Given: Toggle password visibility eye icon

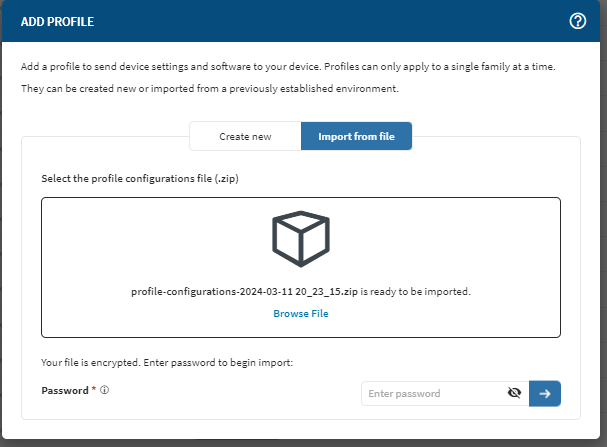Looking at the screenshot, I should coord(514,394).
